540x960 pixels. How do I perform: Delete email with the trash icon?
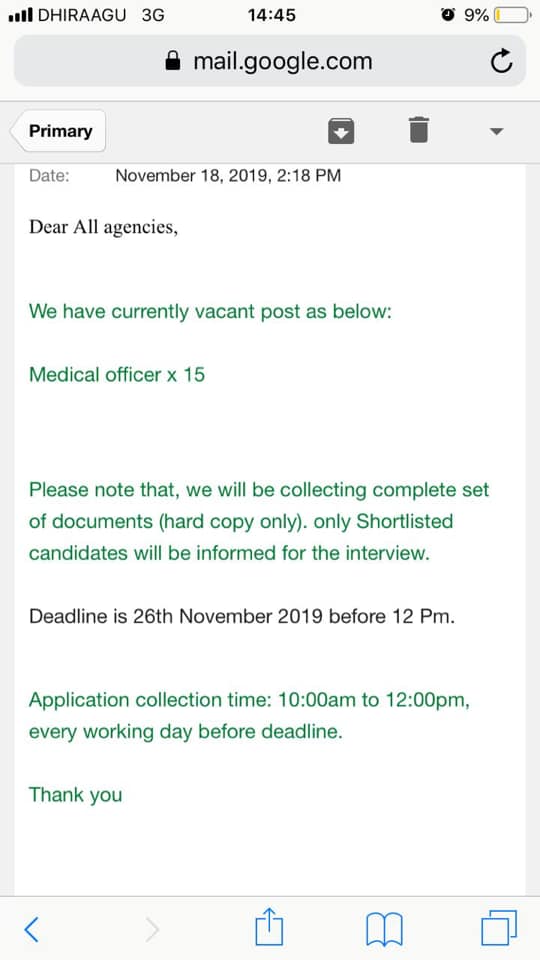[419, 130]
